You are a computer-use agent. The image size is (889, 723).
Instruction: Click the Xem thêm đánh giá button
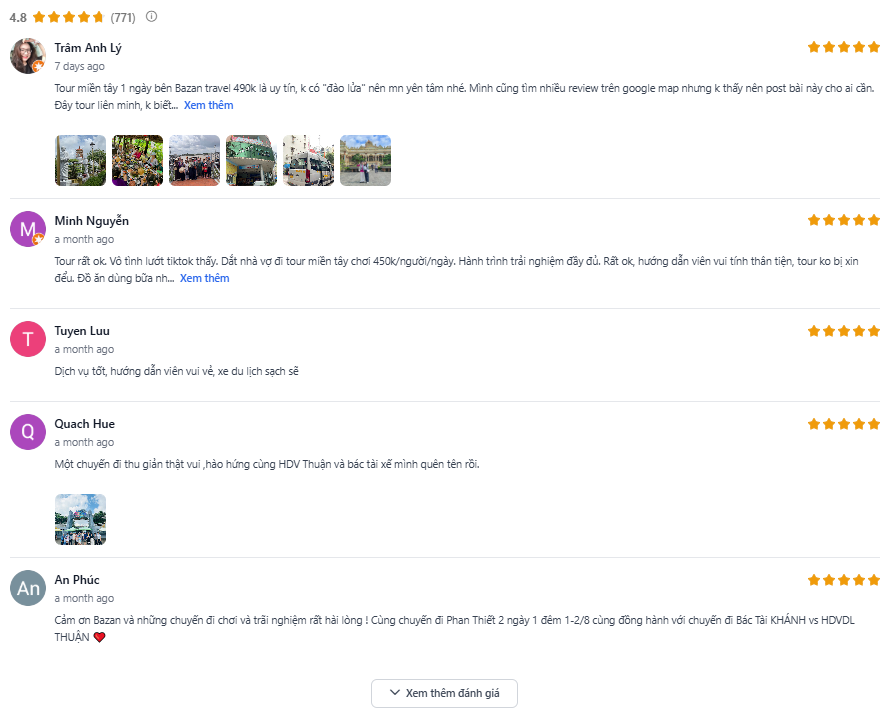click(x=444, y=693)
